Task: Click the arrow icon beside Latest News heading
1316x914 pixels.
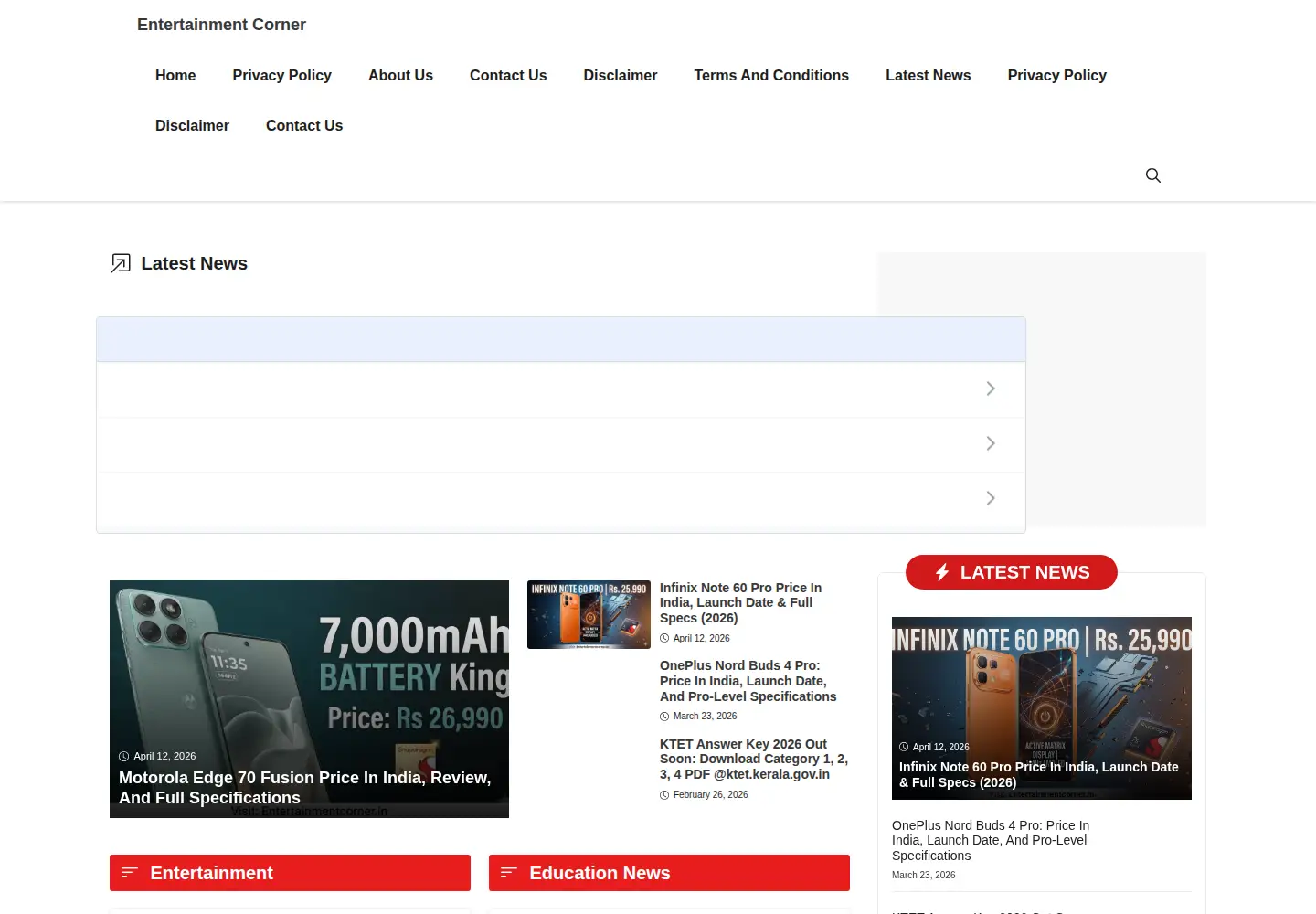Action: (x=121, y=263)
